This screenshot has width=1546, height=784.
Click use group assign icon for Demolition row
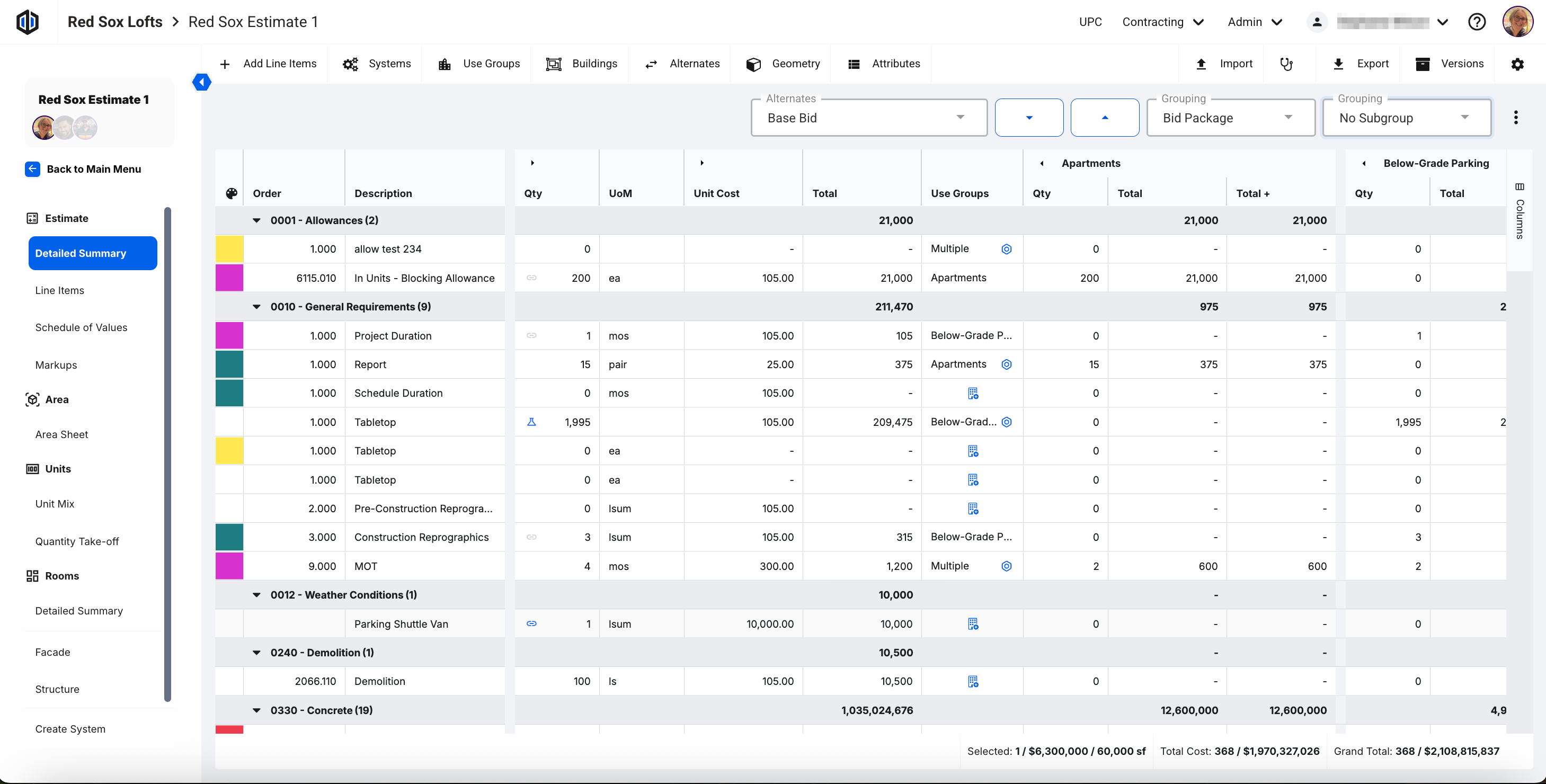pos(972,681)
